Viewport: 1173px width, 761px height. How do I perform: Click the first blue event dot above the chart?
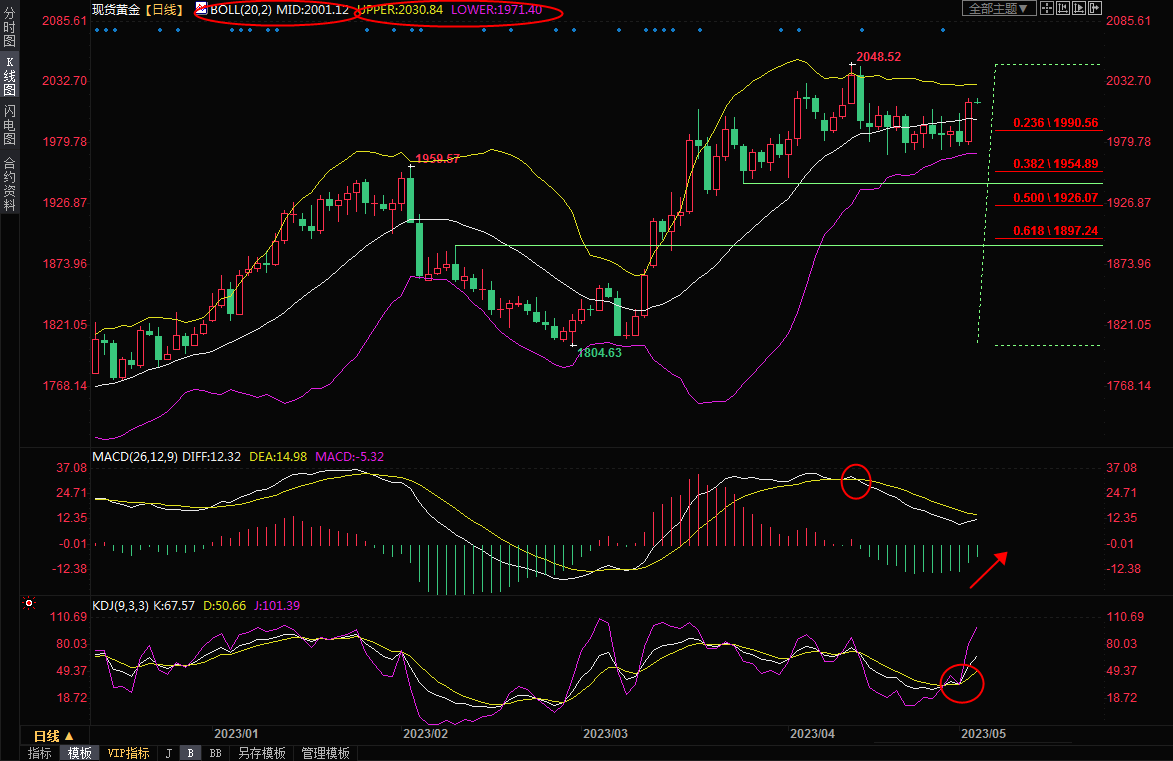coord(97,30)
